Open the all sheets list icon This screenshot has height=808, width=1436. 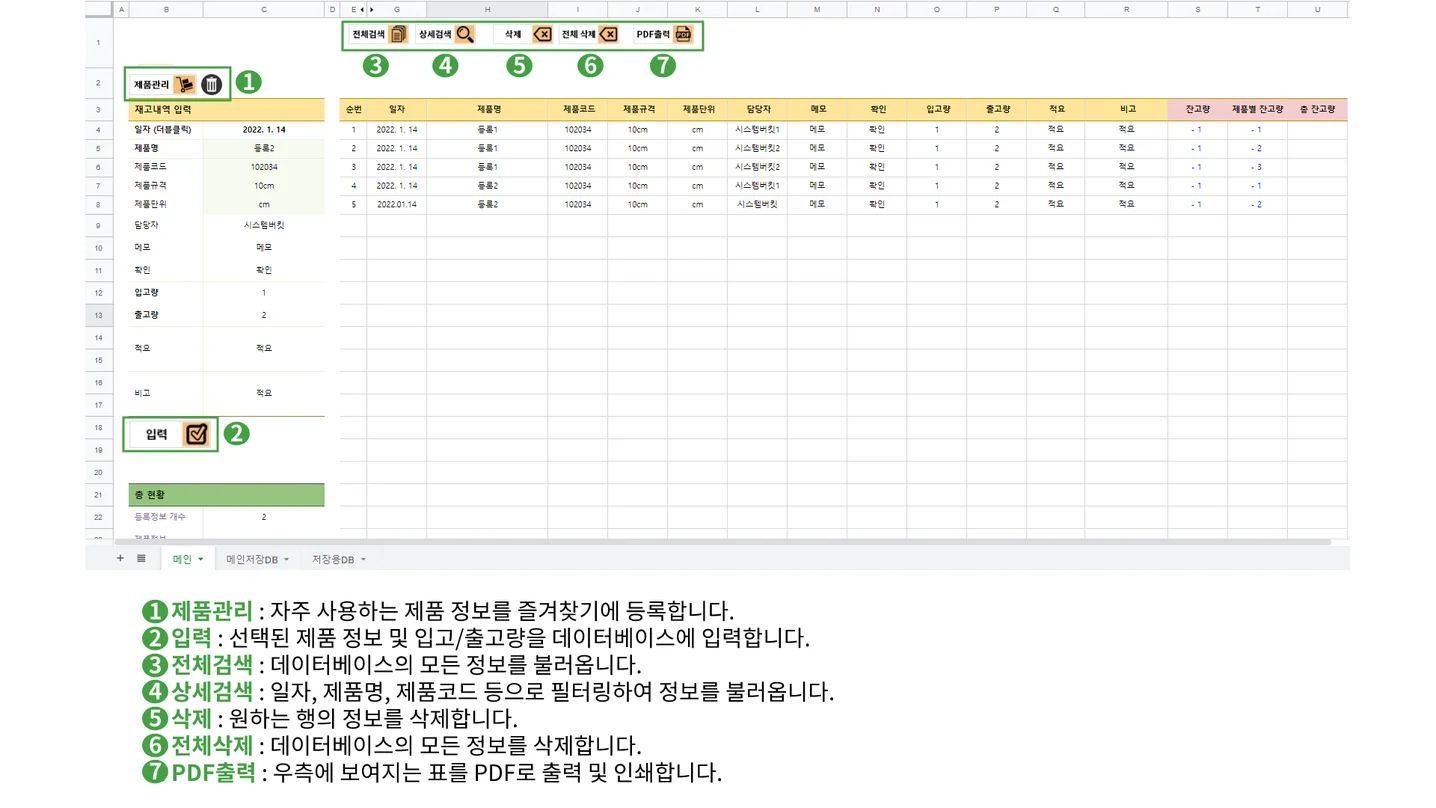click(x=141, y=558)
